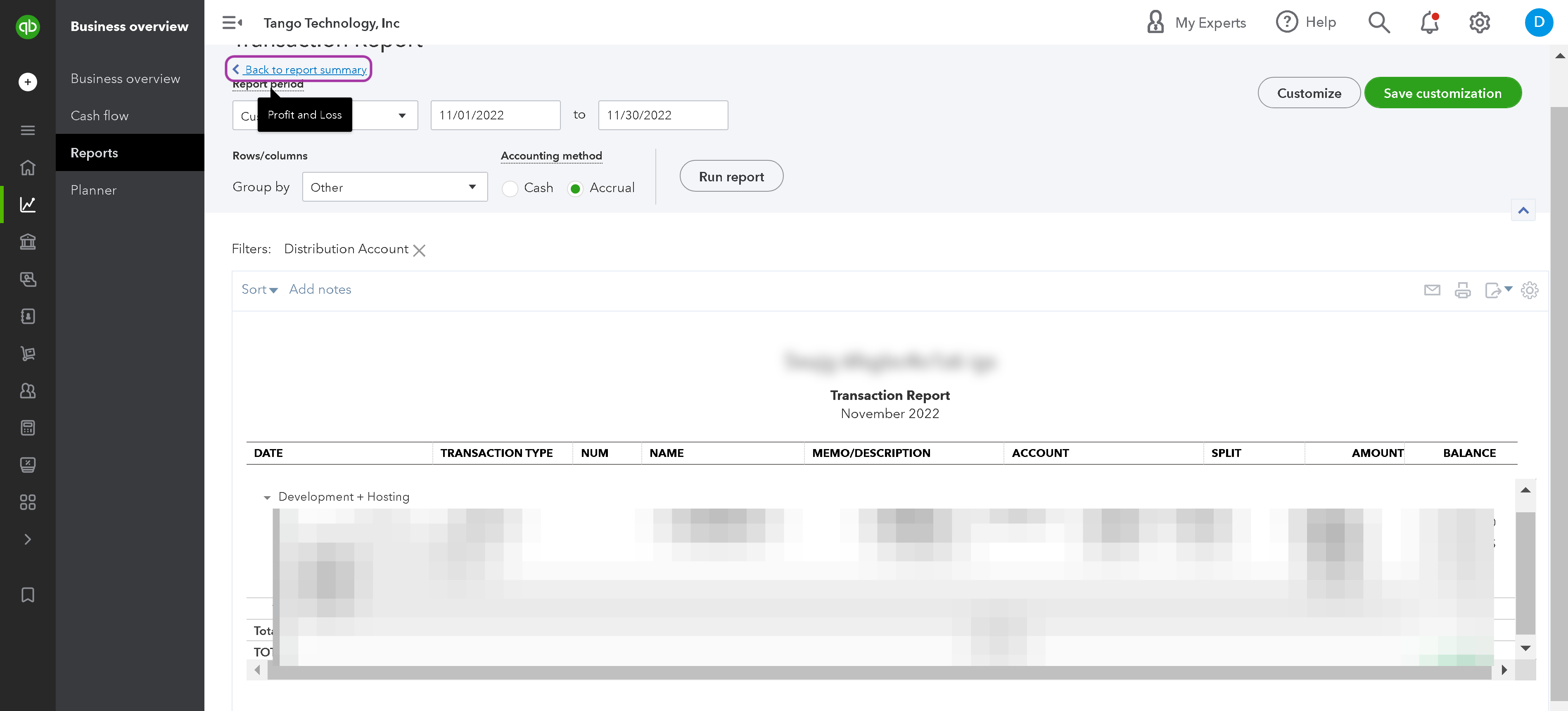Open the Banking building icon
1568x711 pixels.
click(27, 242)
